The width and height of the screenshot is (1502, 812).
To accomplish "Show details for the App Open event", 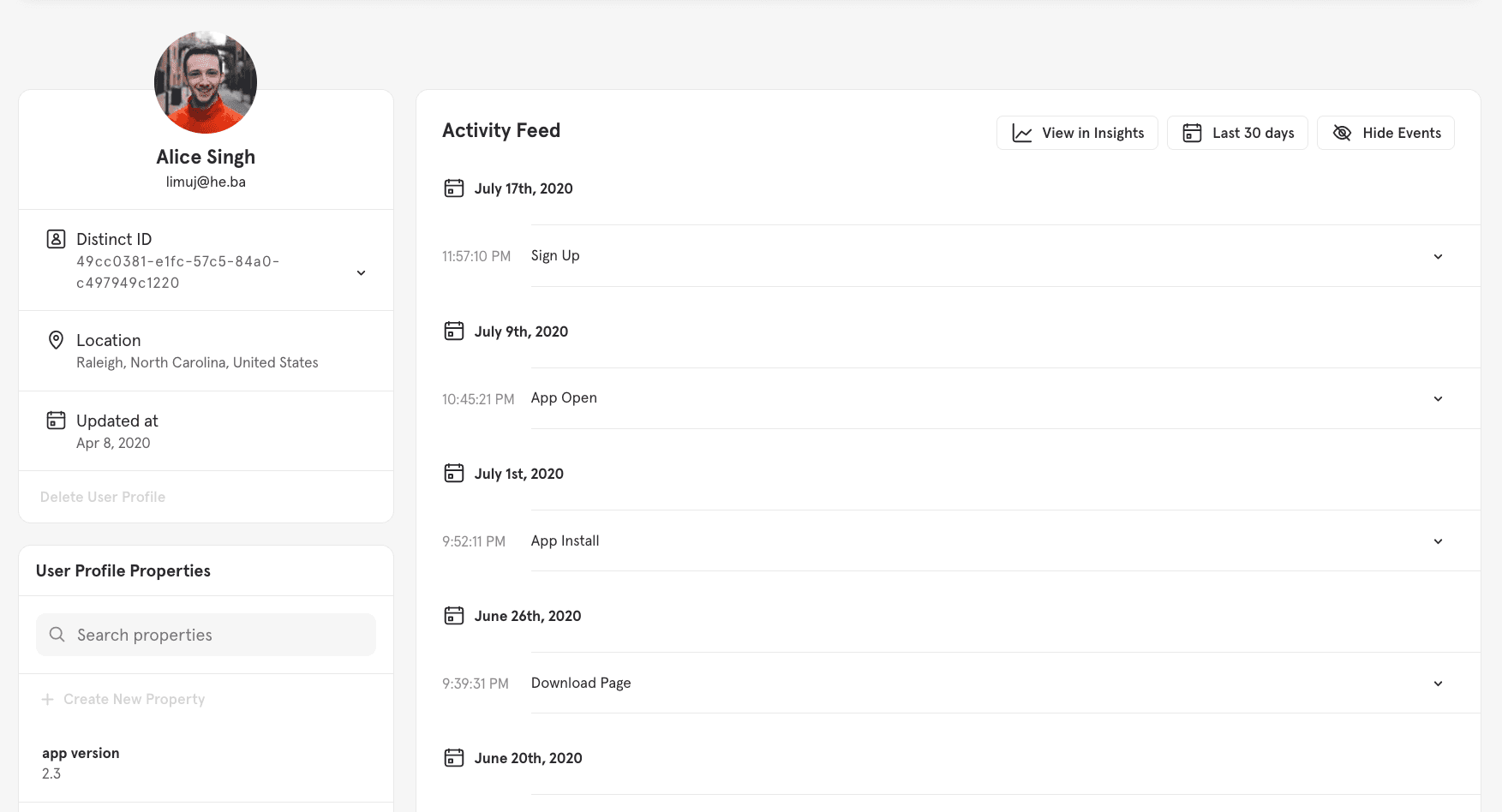I will tap(1438, 398).
